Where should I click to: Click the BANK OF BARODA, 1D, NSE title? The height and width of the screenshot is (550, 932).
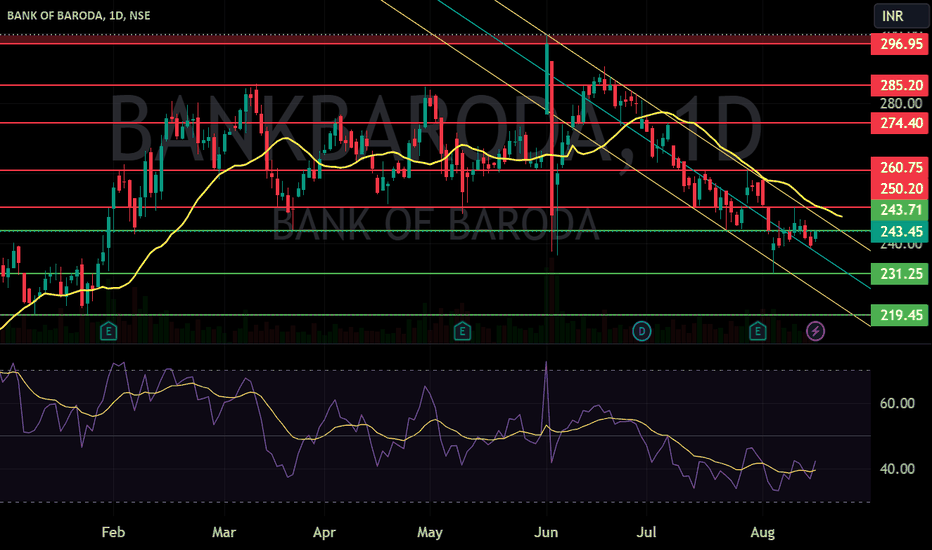78,15
